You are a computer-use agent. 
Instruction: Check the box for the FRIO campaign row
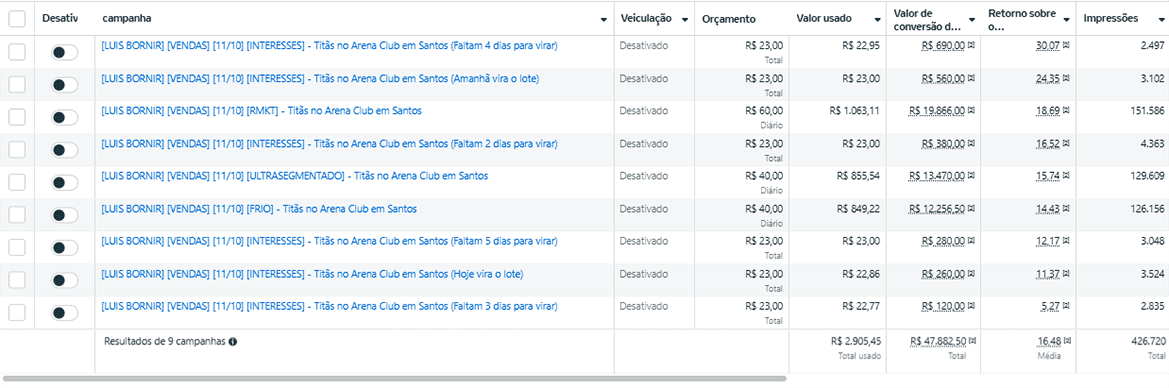(x=17, y=216)
